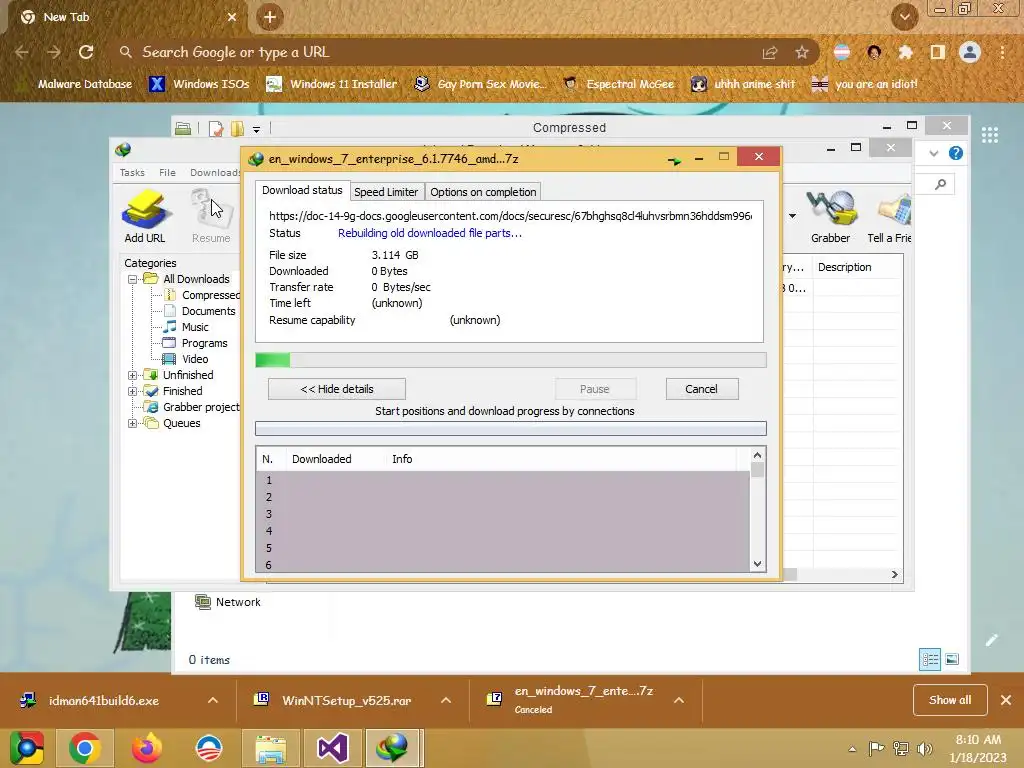Switch Explorer to large icons view

coord(952,659)
